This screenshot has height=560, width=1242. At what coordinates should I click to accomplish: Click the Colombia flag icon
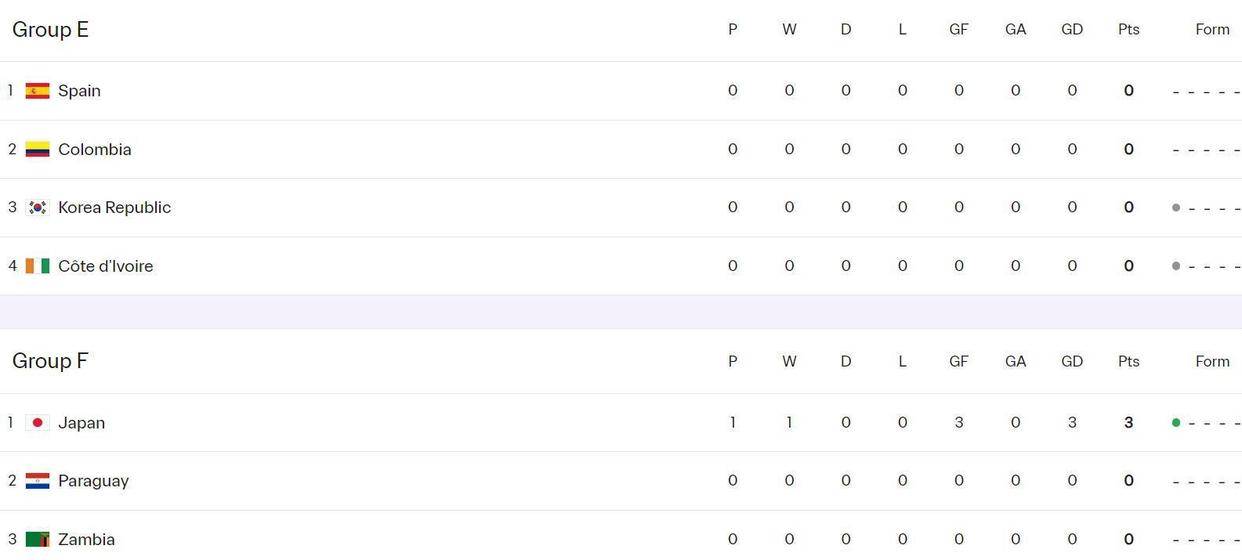pyautogui.click(x=37, y=149)
